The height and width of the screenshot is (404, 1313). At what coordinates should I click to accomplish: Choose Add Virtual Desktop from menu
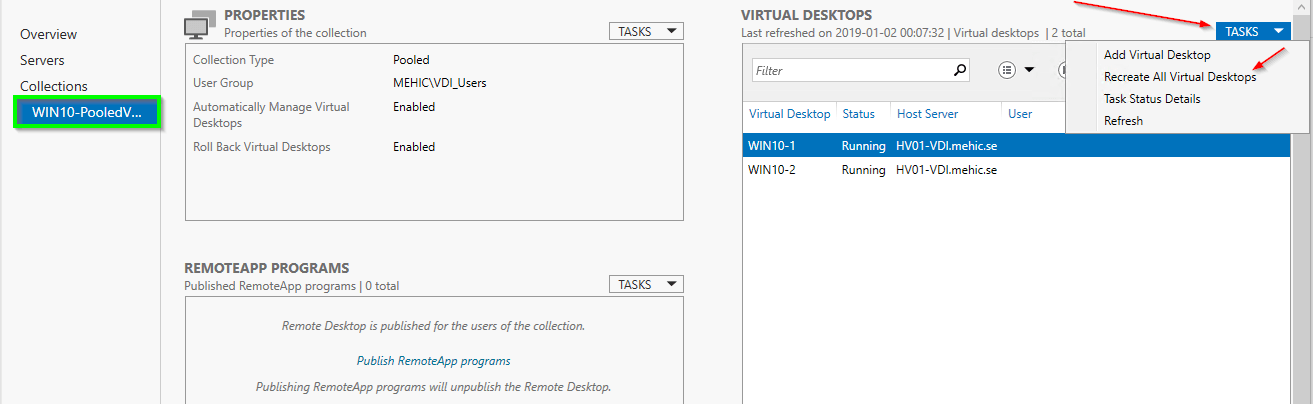[x=1157, y=55]
